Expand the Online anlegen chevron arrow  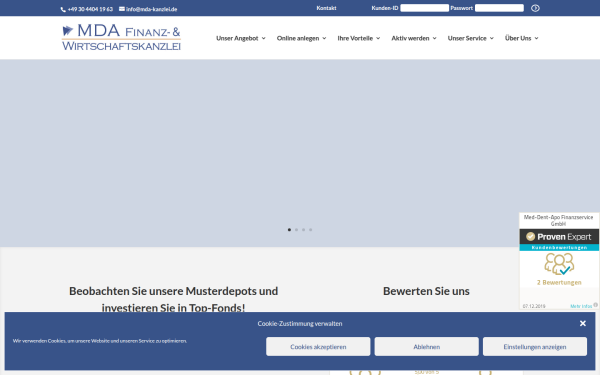[x=324, y=38]
